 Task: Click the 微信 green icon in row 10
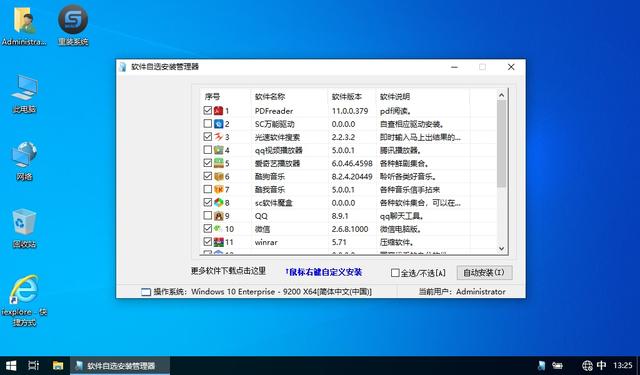[219, 229]
